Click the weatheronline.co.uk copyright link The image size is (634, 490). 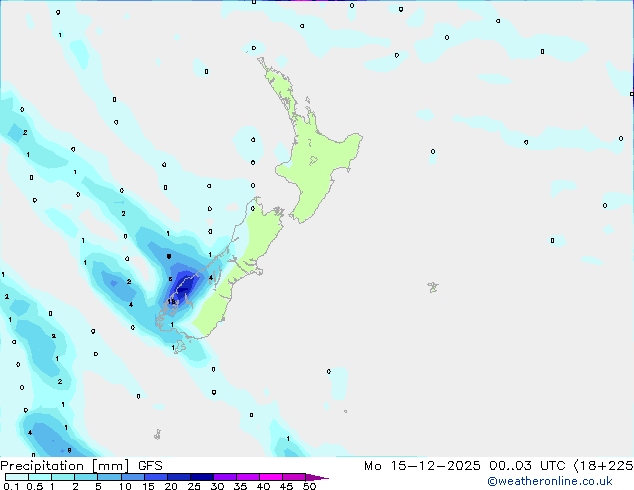(x=549, y=481)
